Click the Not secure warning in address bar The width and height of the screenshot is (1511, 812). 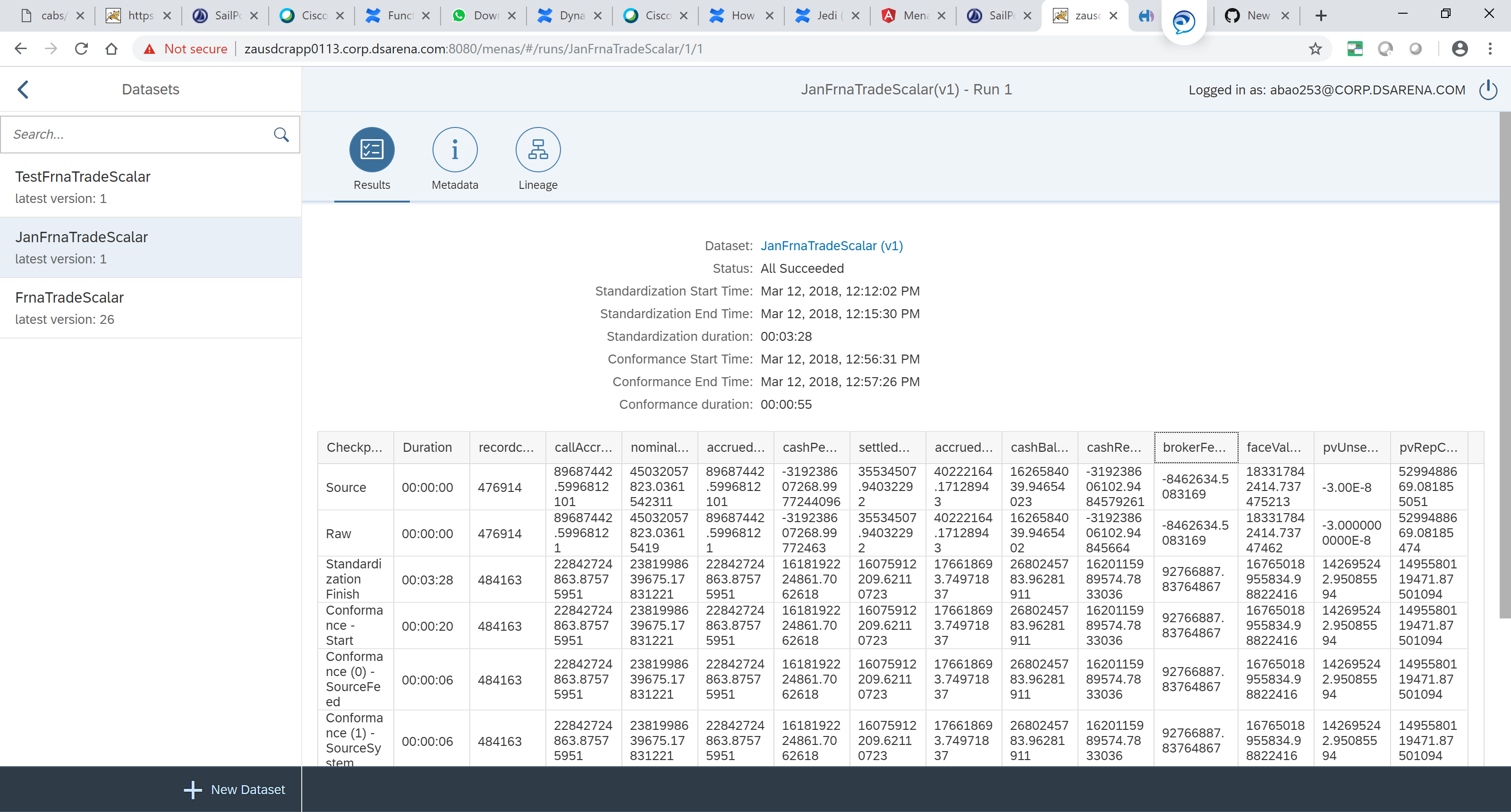coord(186,49)
